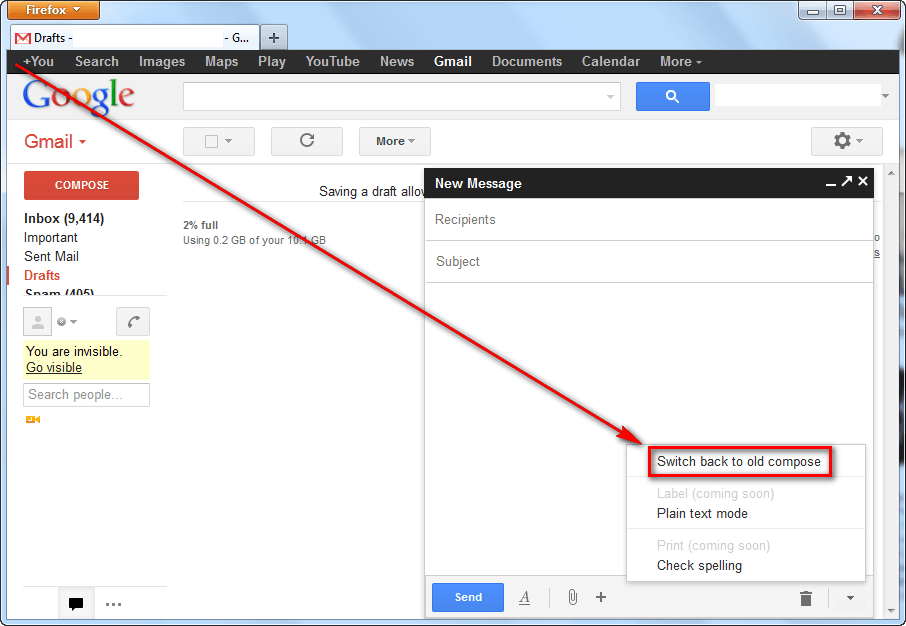This screenshot has width=906, height=626.
Task: Select 'Switch back to old compose'
Action: click(738, 461)
